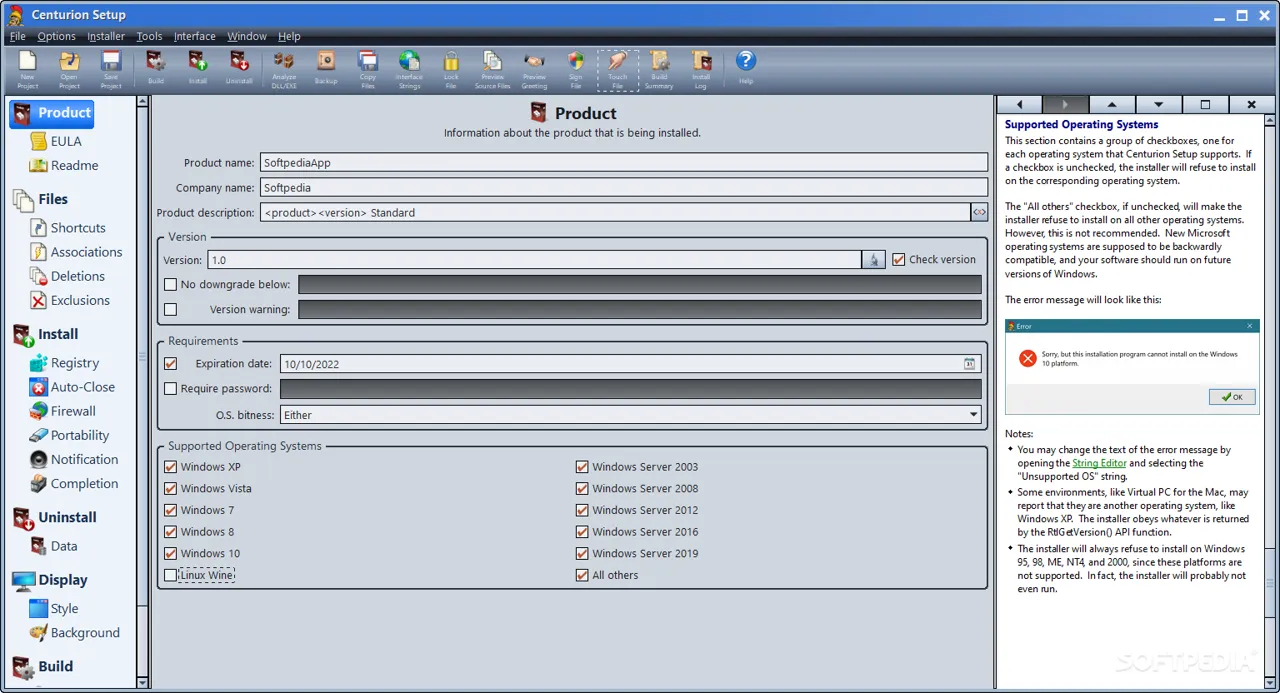Click the New Project toolbar icon
This screenshot has width=1280, height=693.
(28, 70)
